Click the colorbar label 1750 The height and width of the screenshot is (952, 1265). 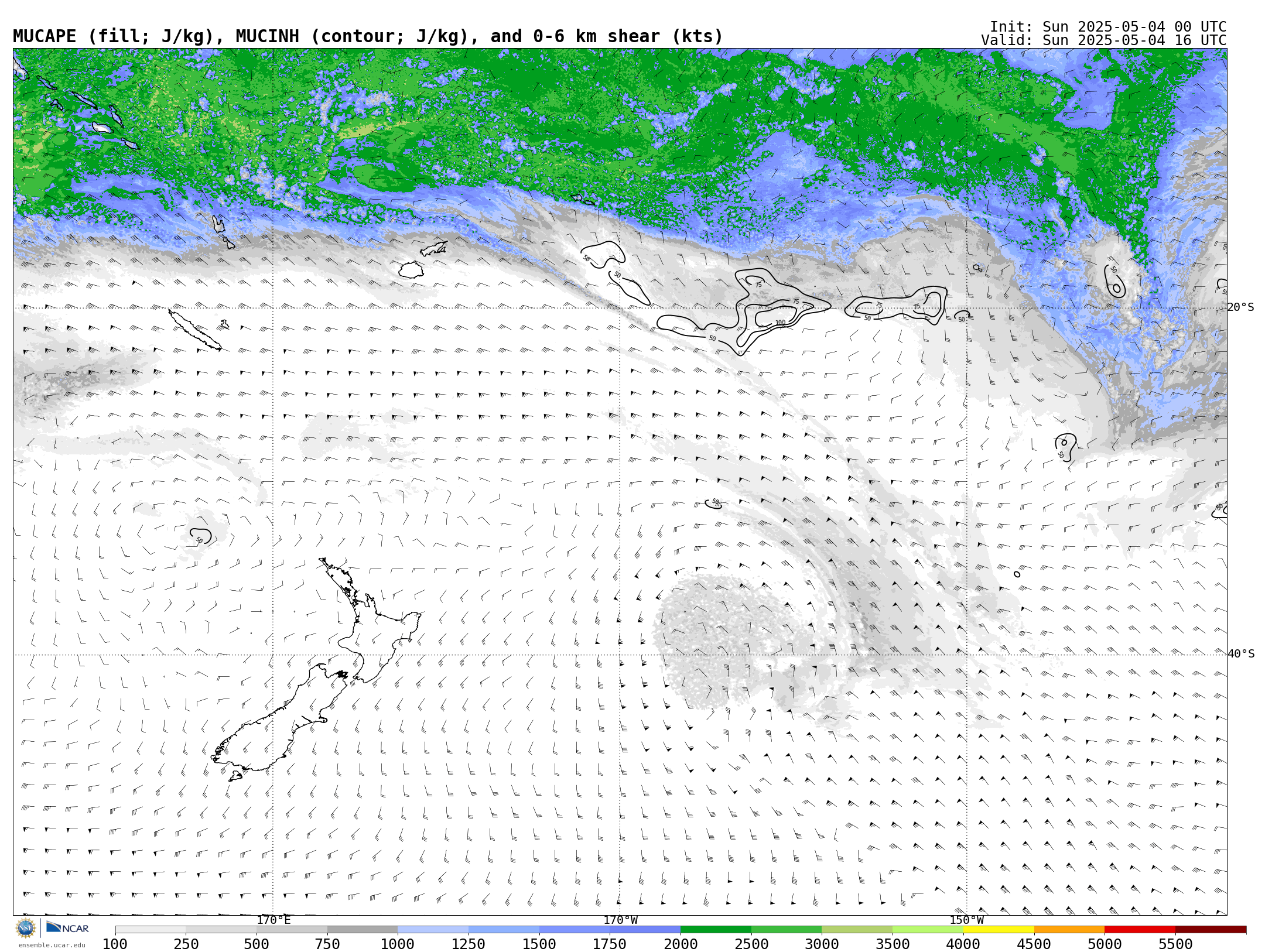point(610,944)
